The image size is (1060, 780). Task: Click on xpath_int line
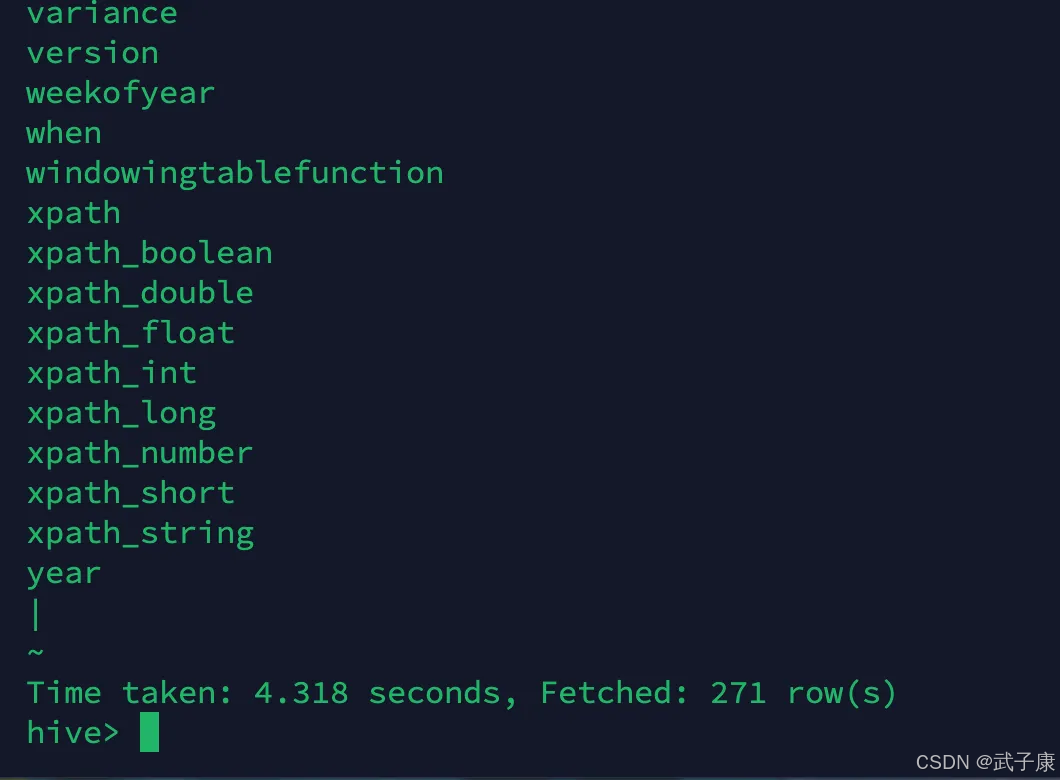point(112,373)
